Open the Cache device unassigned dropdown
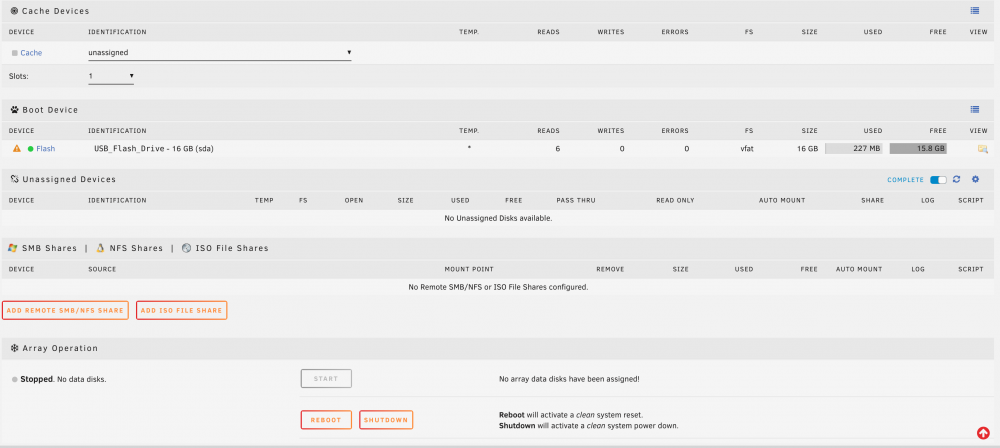The image size is (1000, 448). [x=219, y=53]
